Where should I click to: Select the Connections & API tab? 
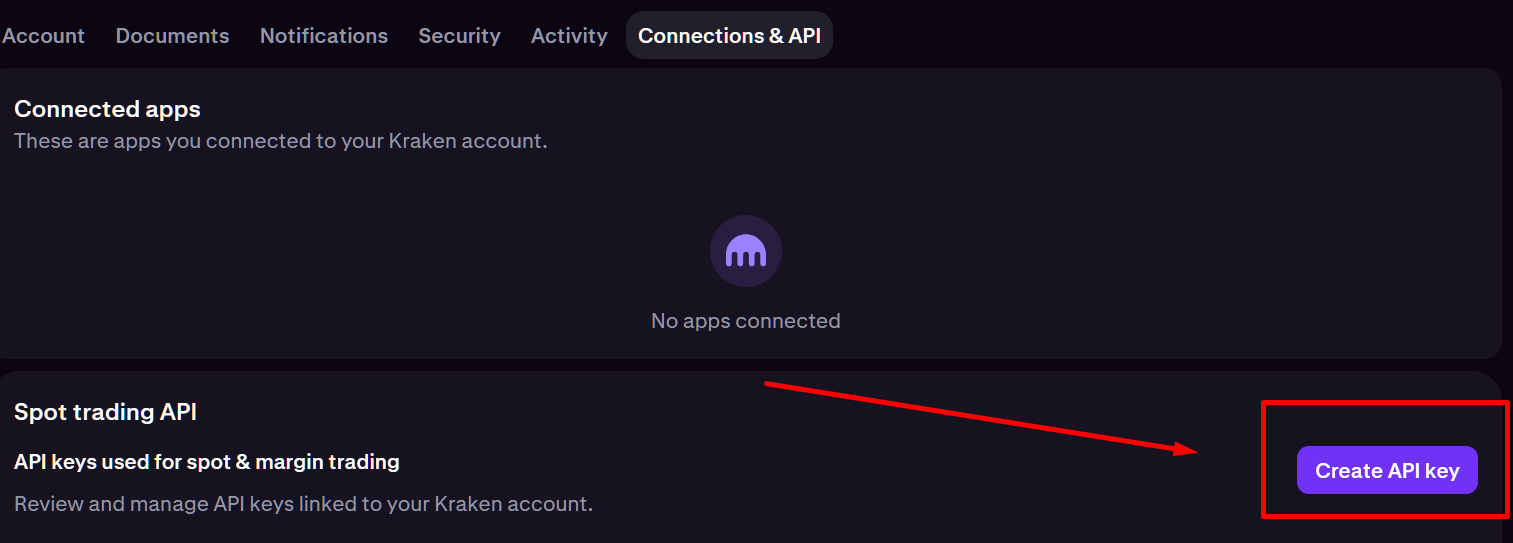[x=729, y=36]
